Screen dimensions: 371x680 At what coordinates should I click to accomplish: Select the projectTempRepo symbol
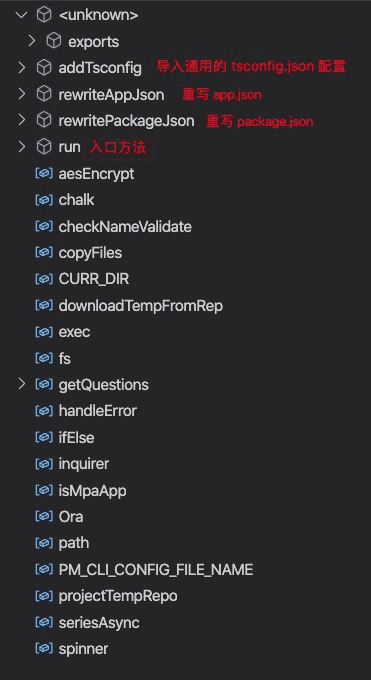118,596
